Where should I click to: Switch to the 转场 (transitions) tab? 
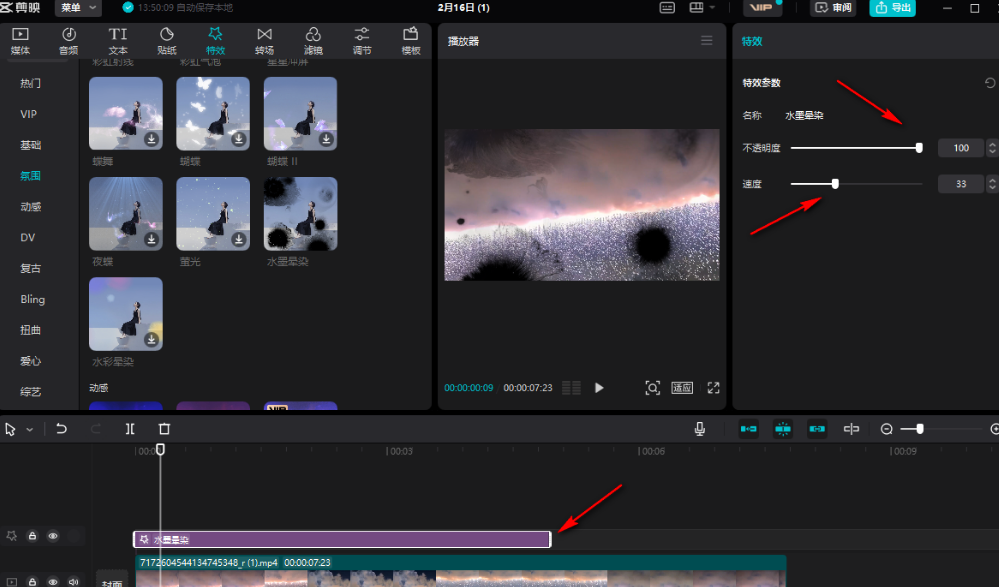tap(264, 40)
